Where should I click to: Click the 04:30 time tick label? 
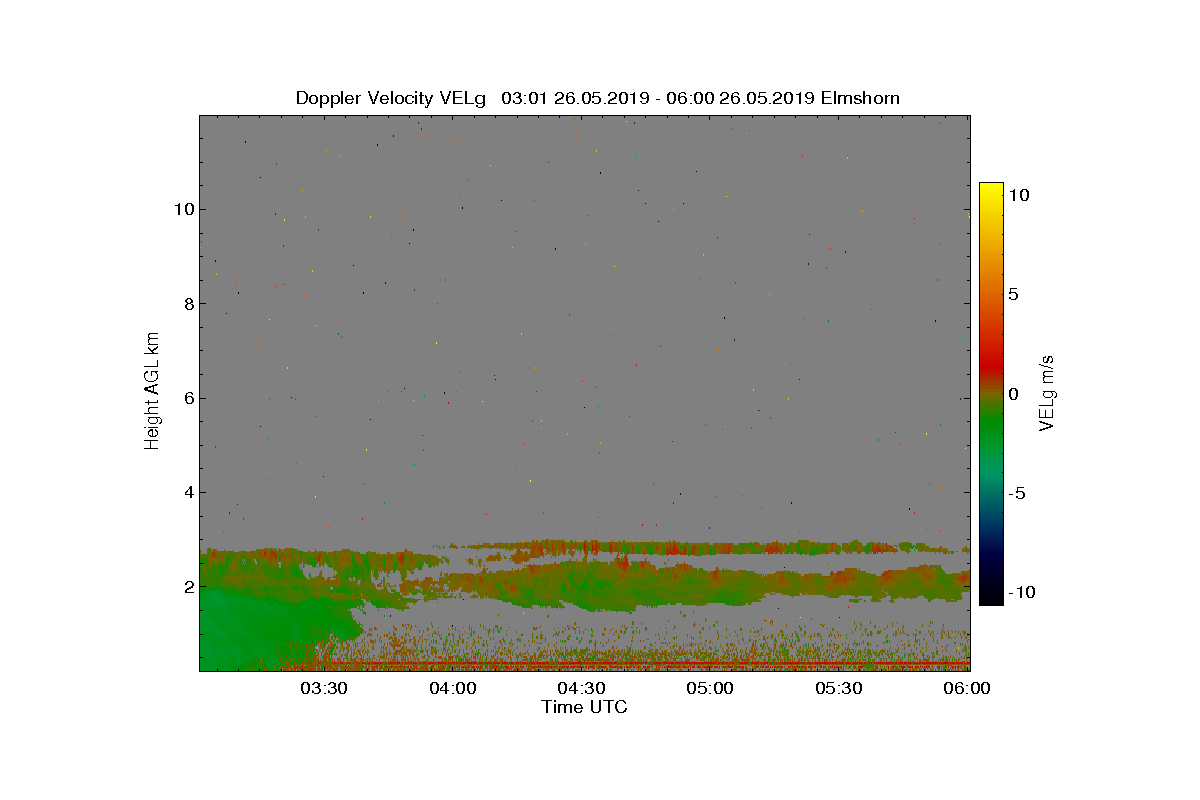(x=581, y=688)
